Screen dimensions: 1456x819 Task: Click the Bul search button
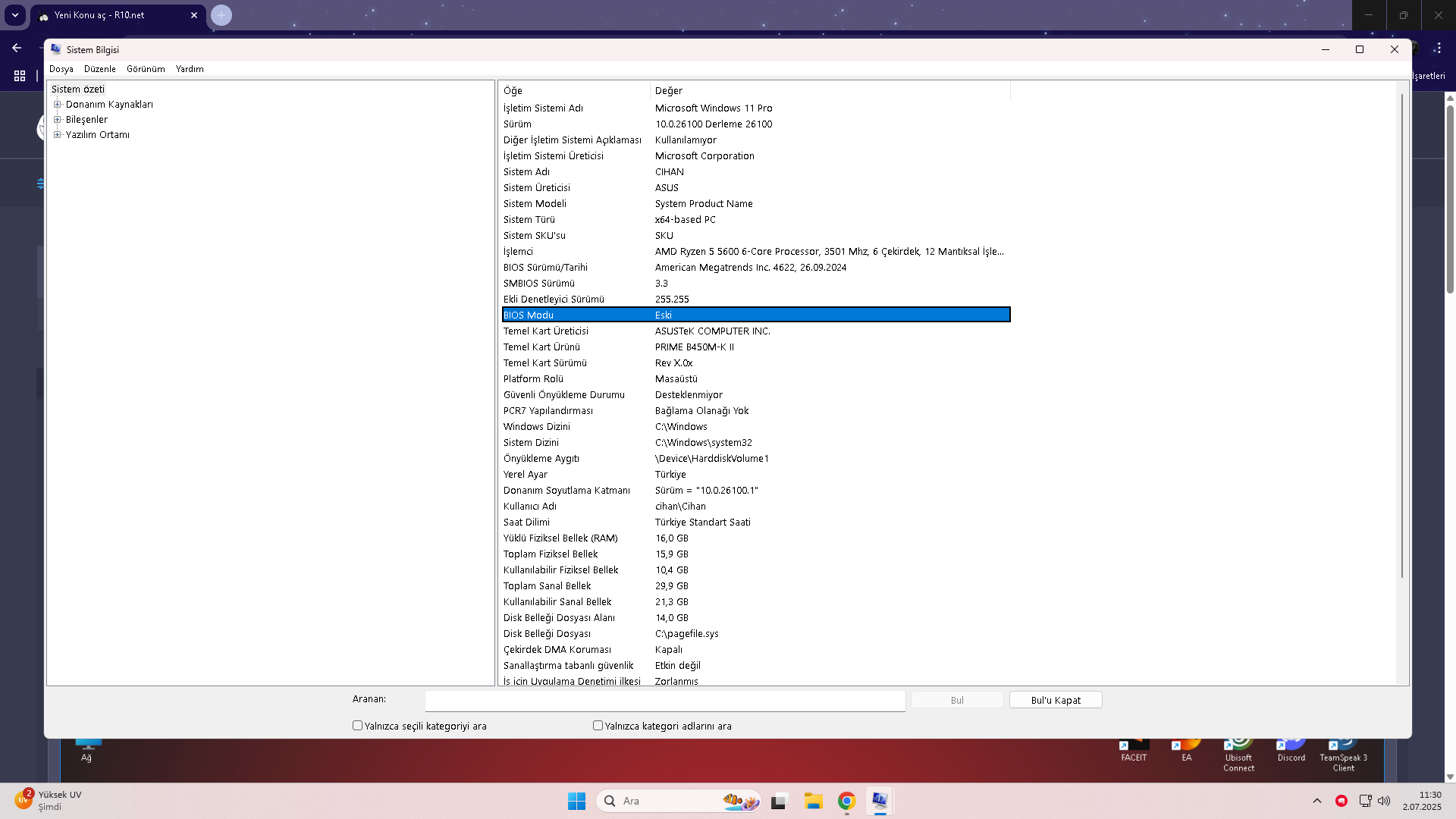[957, 700]
